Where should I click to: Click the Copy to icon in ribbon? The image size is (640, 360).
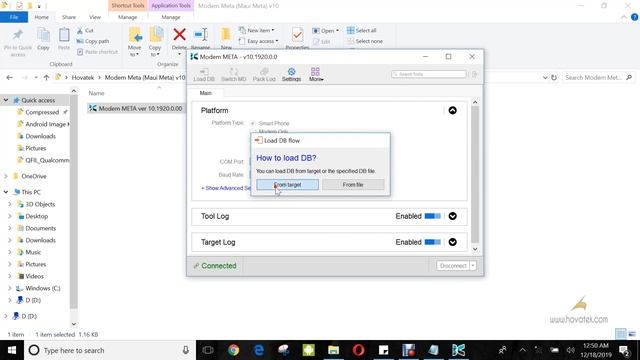click(156, 35)
